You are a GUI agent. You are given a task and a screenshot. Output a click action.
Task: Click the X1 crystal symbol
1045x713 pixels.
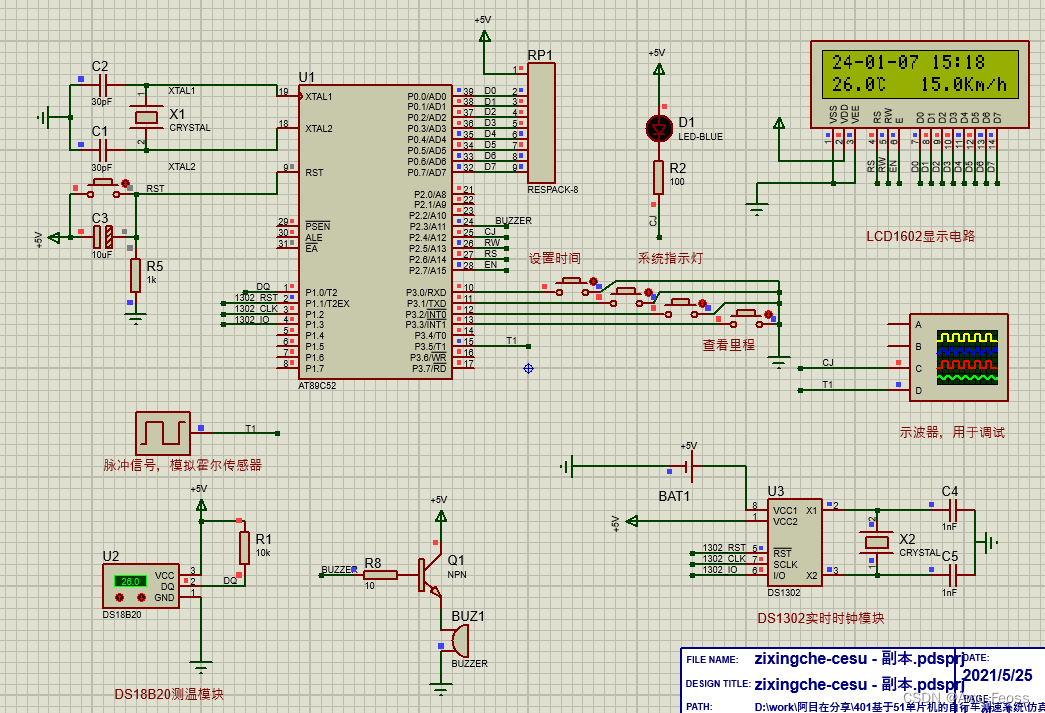(x=147, y=118)
